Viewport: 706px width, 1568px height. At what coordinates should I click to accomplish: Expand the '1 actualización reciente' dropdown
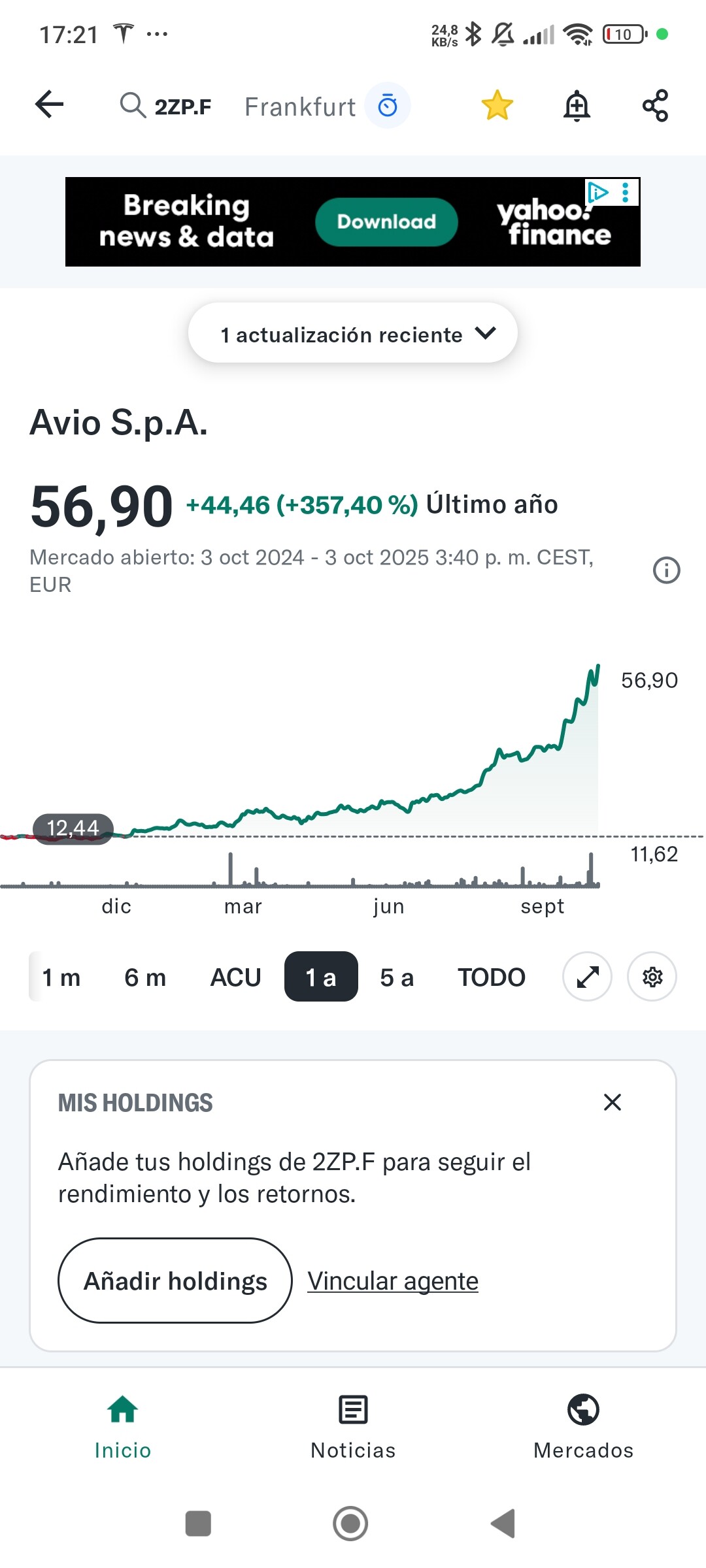pos(353,334)
